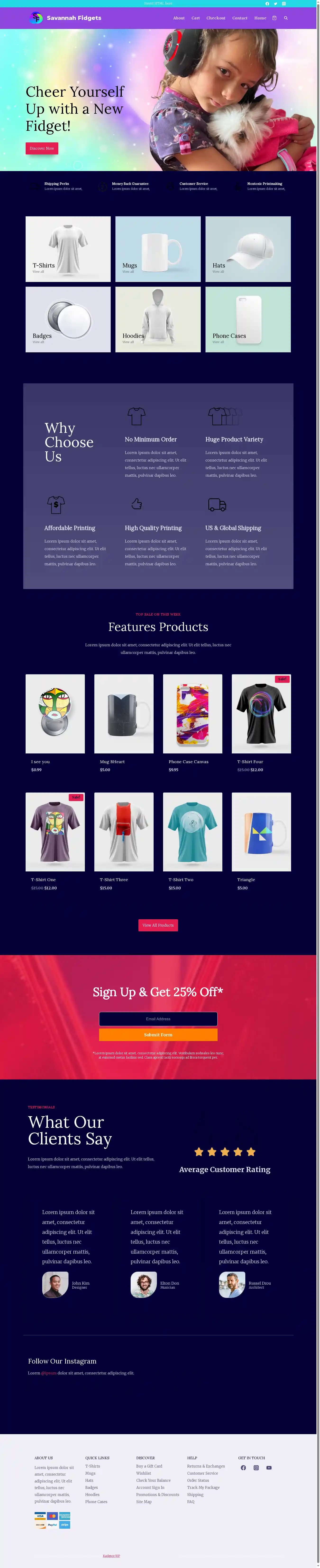
Task: Open the Track My Package footer link
Action: coord(204,1488)
